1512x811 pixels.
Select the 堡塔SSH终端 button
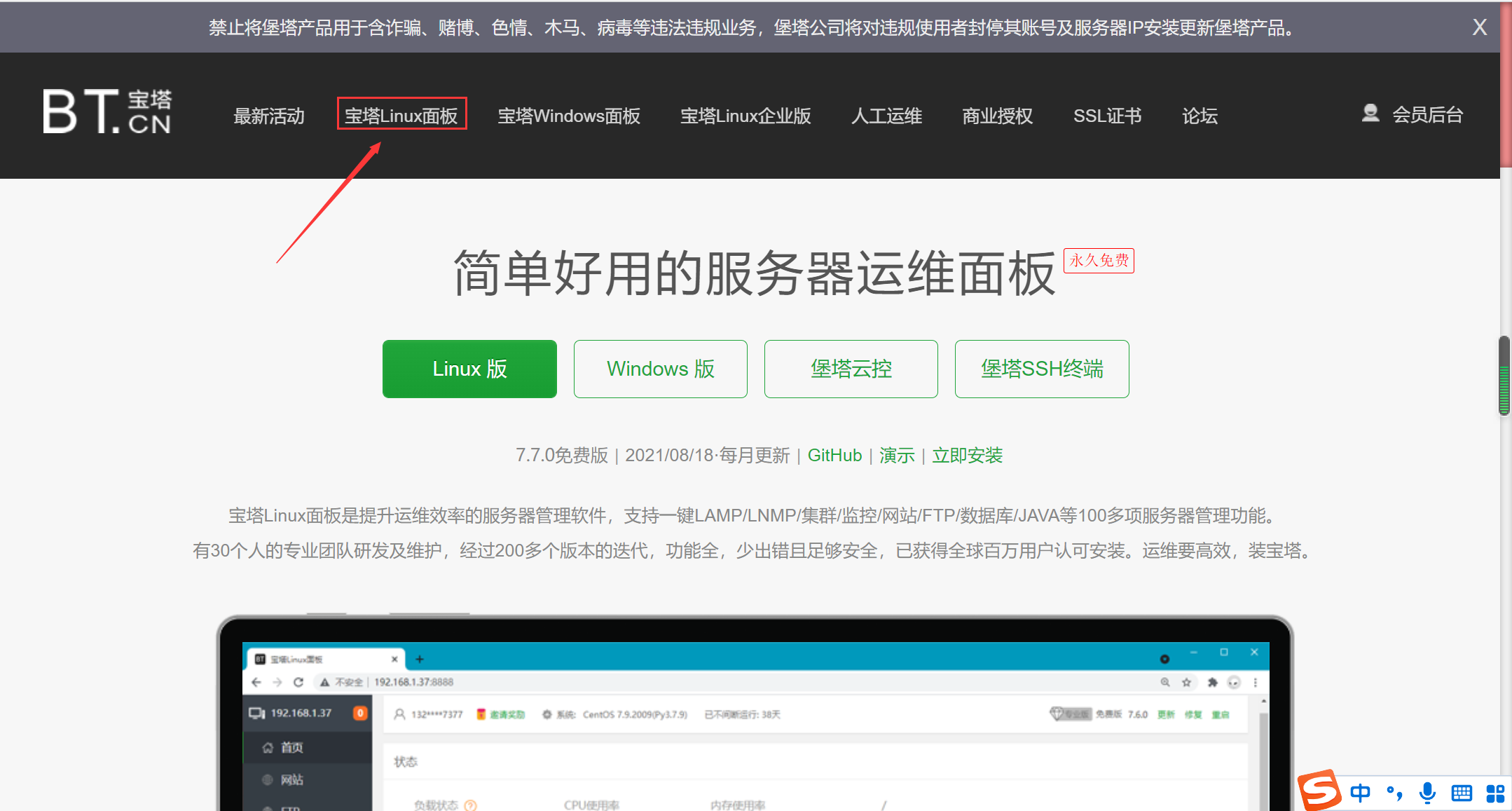click(1042, 369)
